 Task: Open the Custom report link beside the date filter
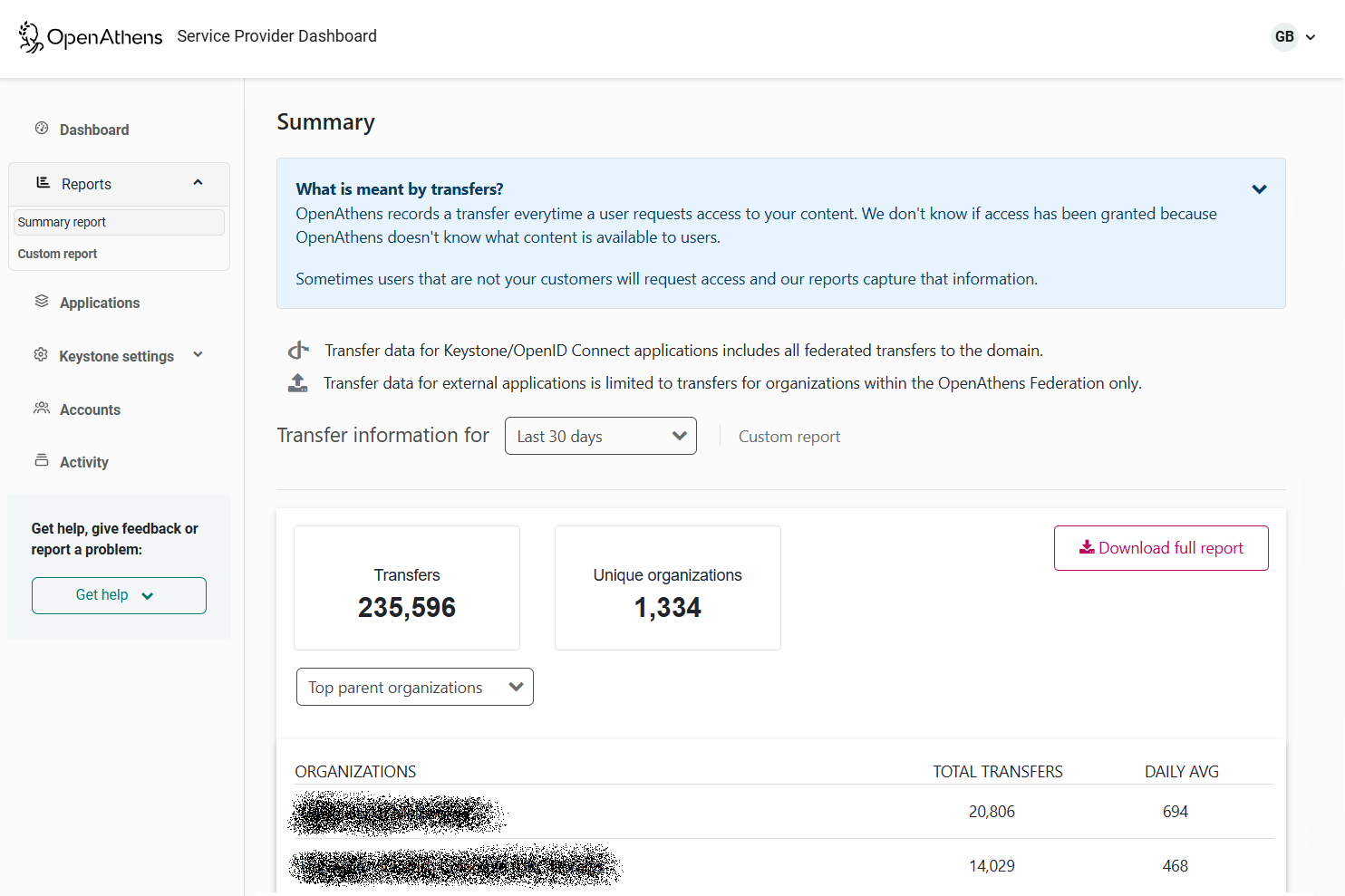click(x=789, y=436)
